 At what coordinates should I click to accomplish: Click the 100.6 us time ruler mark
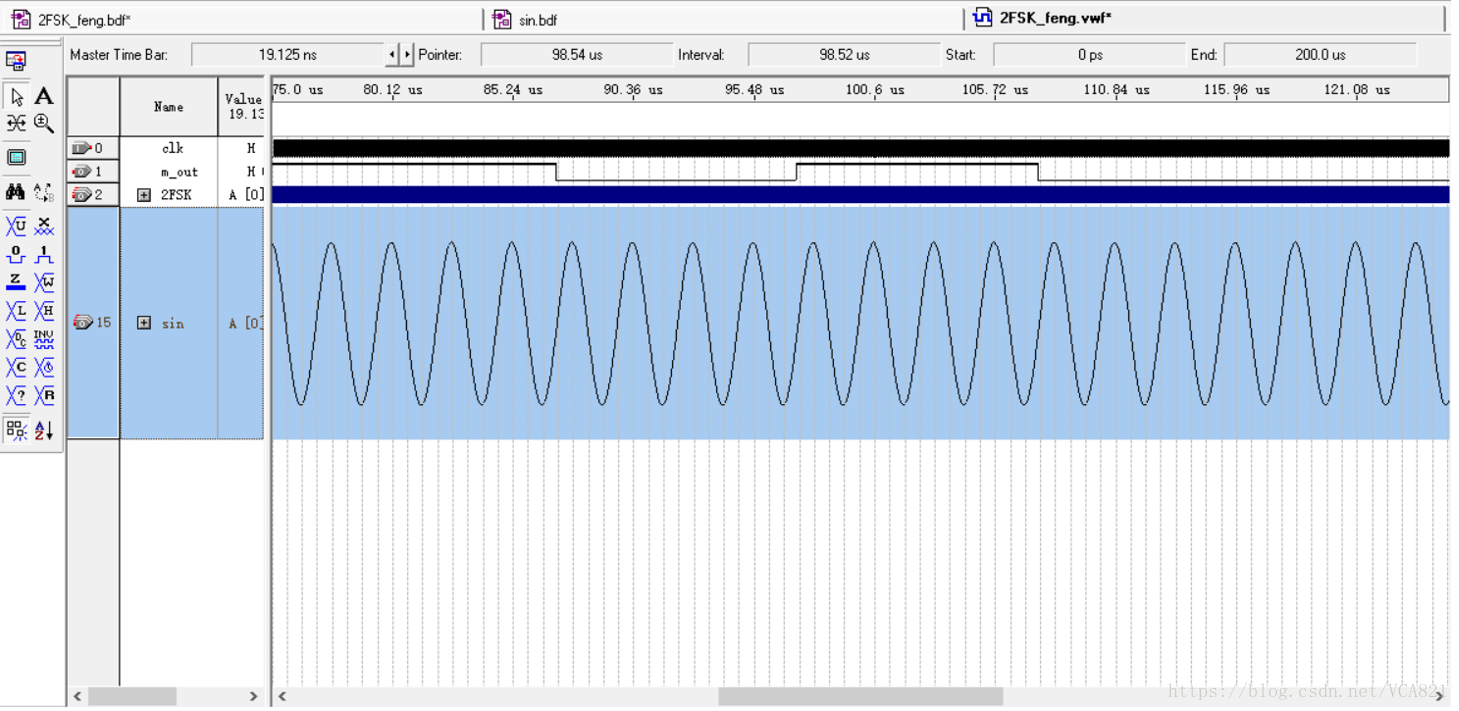tap(875, 90)
